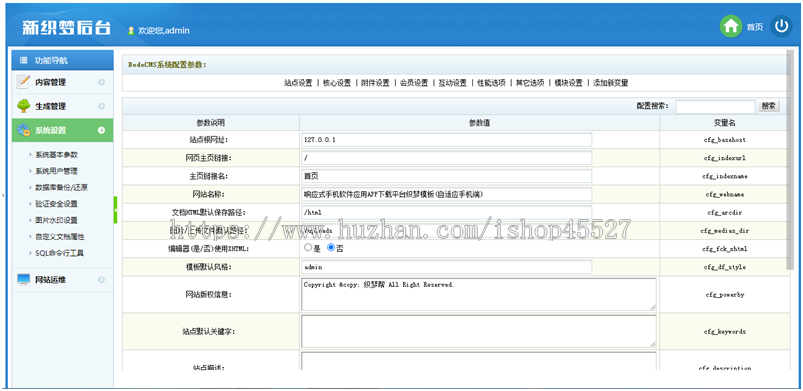Click the admin user avatar icon
This screenshot has height=391, width=803.
[131, 31]
